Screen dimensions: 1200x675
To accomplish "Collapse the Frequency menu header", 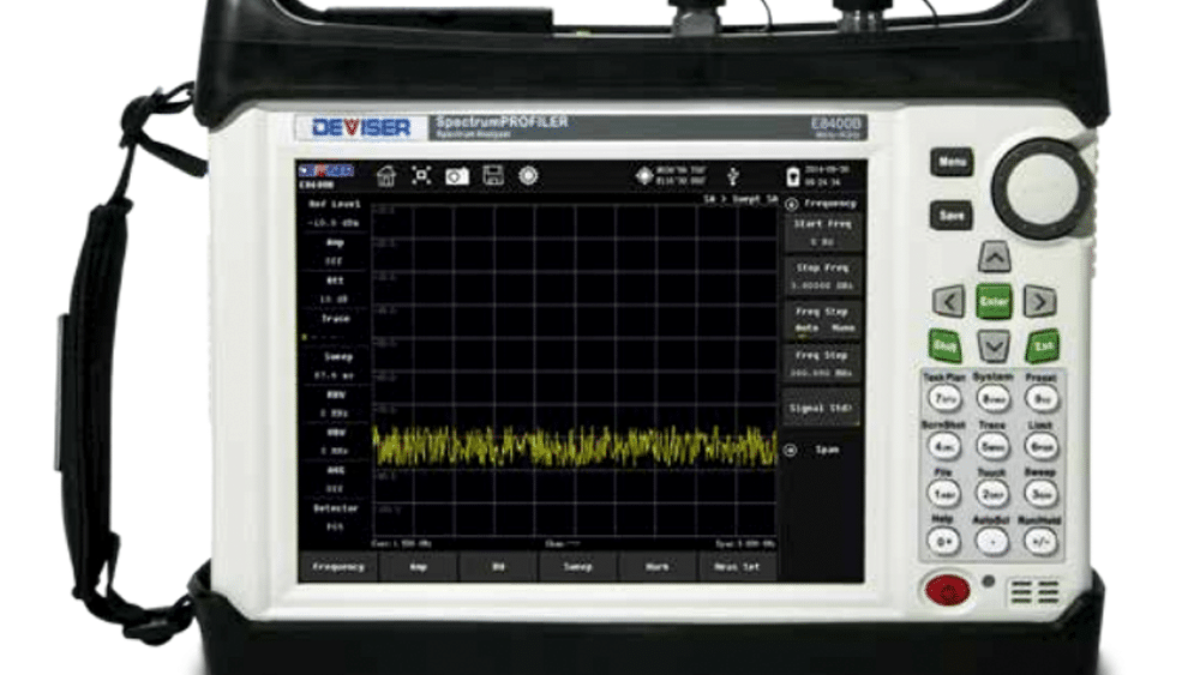I will 821,203.
